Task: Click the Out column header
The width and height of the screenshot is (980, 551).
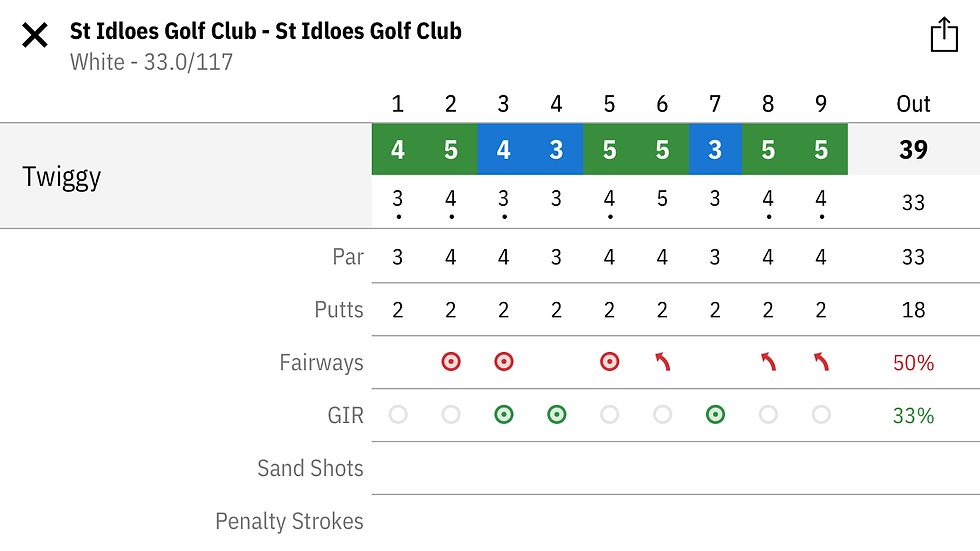Action: pyautogui.click(x=913, y=104)
